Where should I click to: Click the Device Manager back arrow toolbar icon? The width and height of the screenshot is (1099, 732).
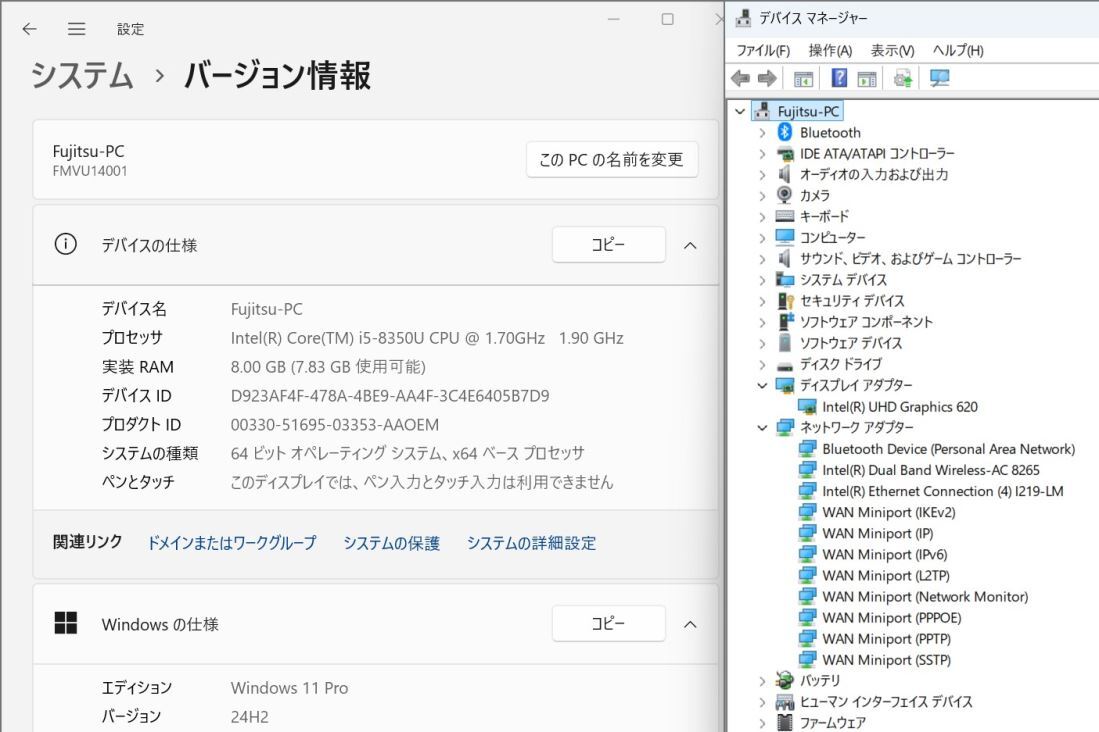click(740, 79)
